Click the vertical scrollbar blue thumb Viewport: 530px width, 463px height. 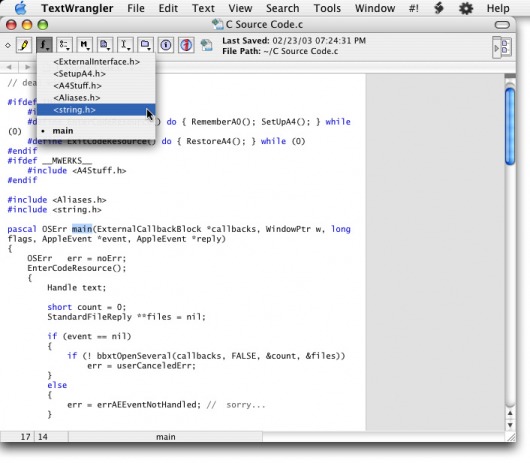coord(510,126)
